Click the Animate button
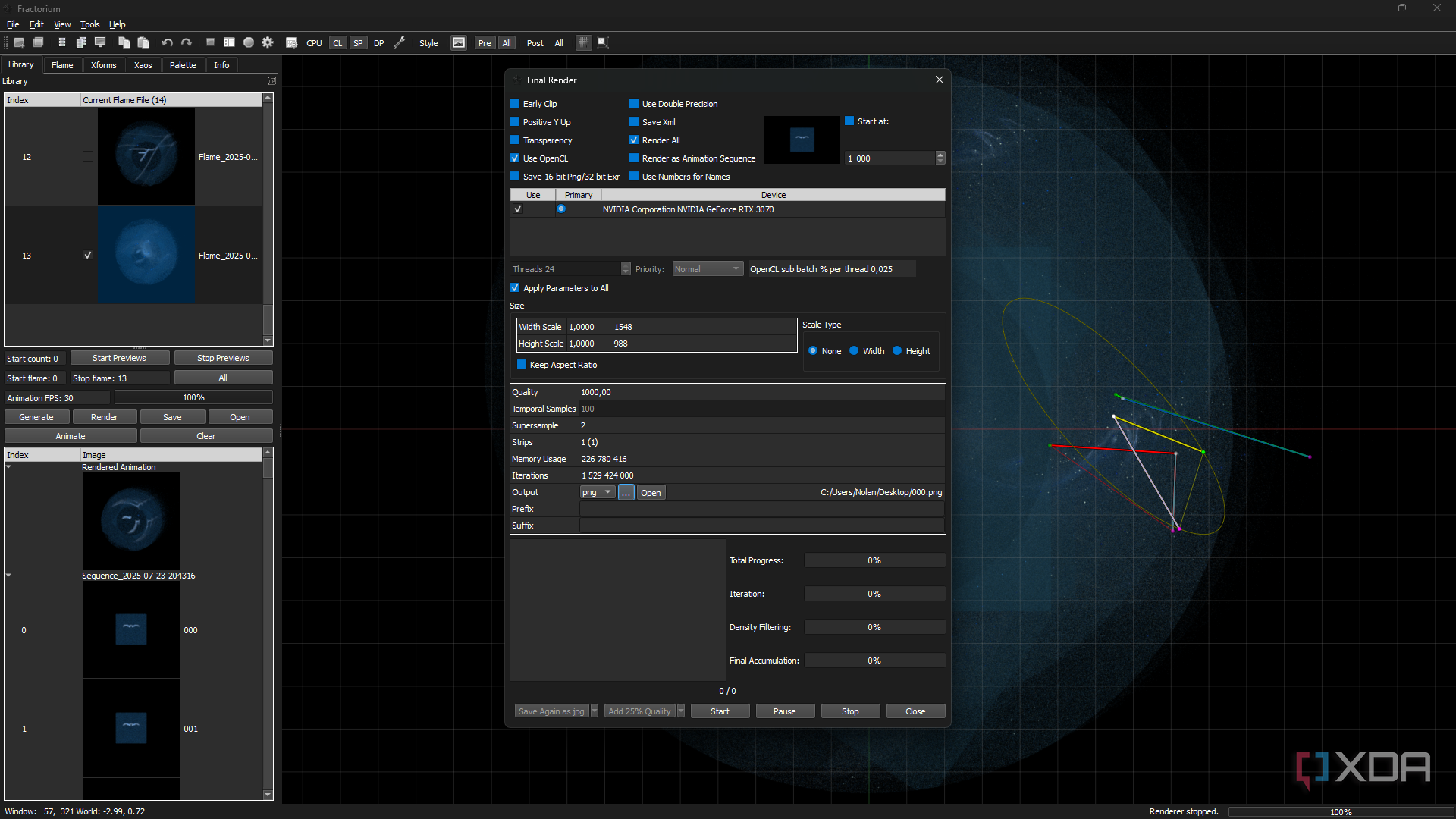Viewport: 1456px width, 819px height. point(71,436)
